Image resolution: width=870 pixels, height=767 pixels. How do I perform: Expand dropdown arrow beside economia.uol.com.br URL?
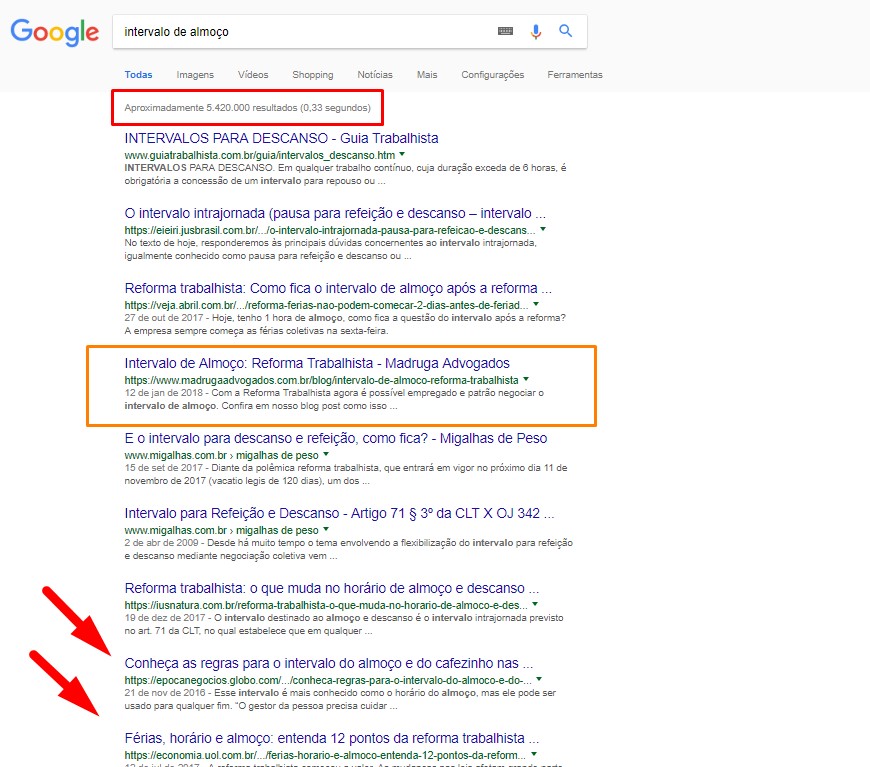pos(534,754)
